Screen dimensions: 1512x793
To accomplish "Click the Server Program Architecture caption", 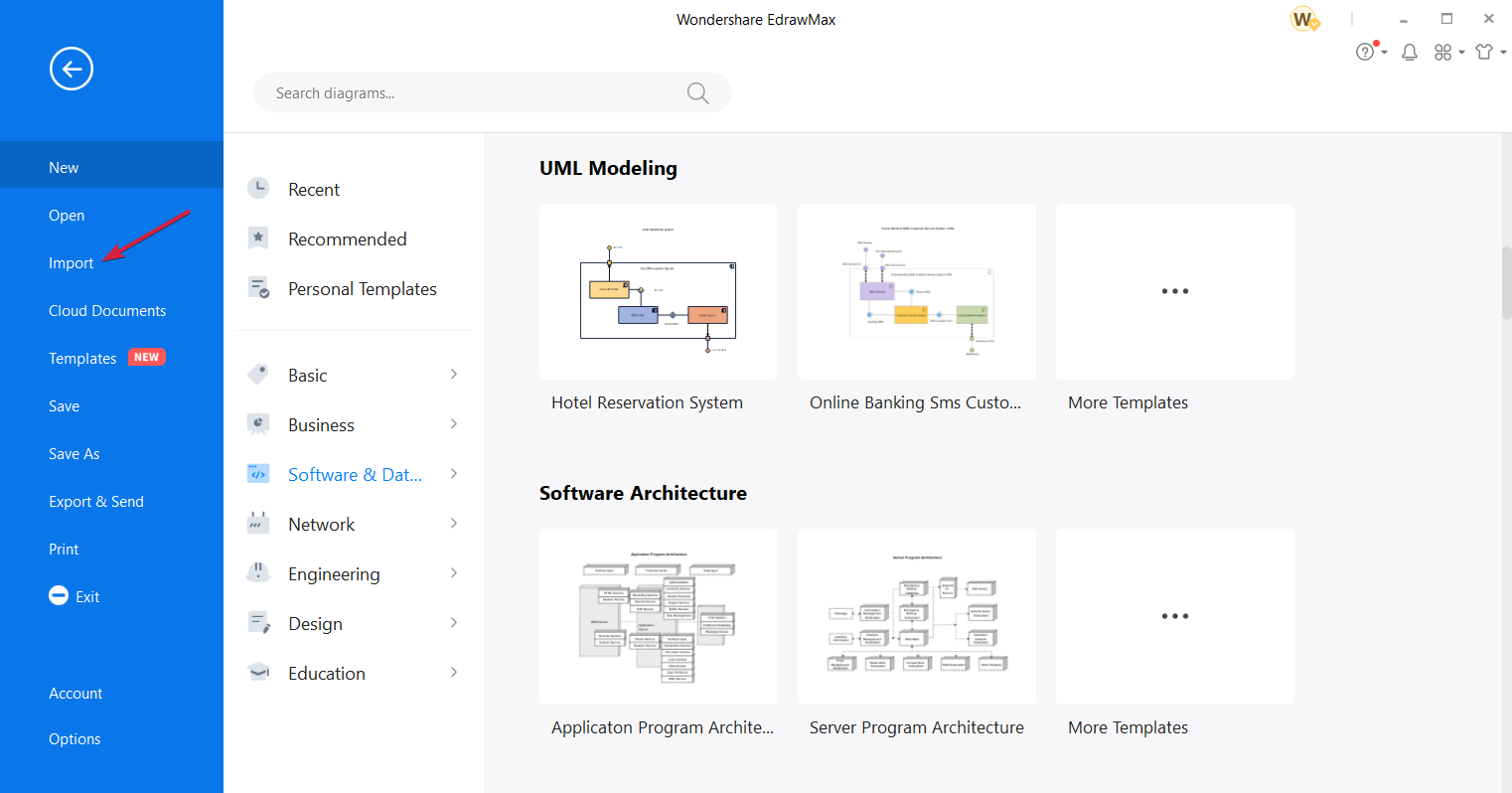I will (917, 727).
